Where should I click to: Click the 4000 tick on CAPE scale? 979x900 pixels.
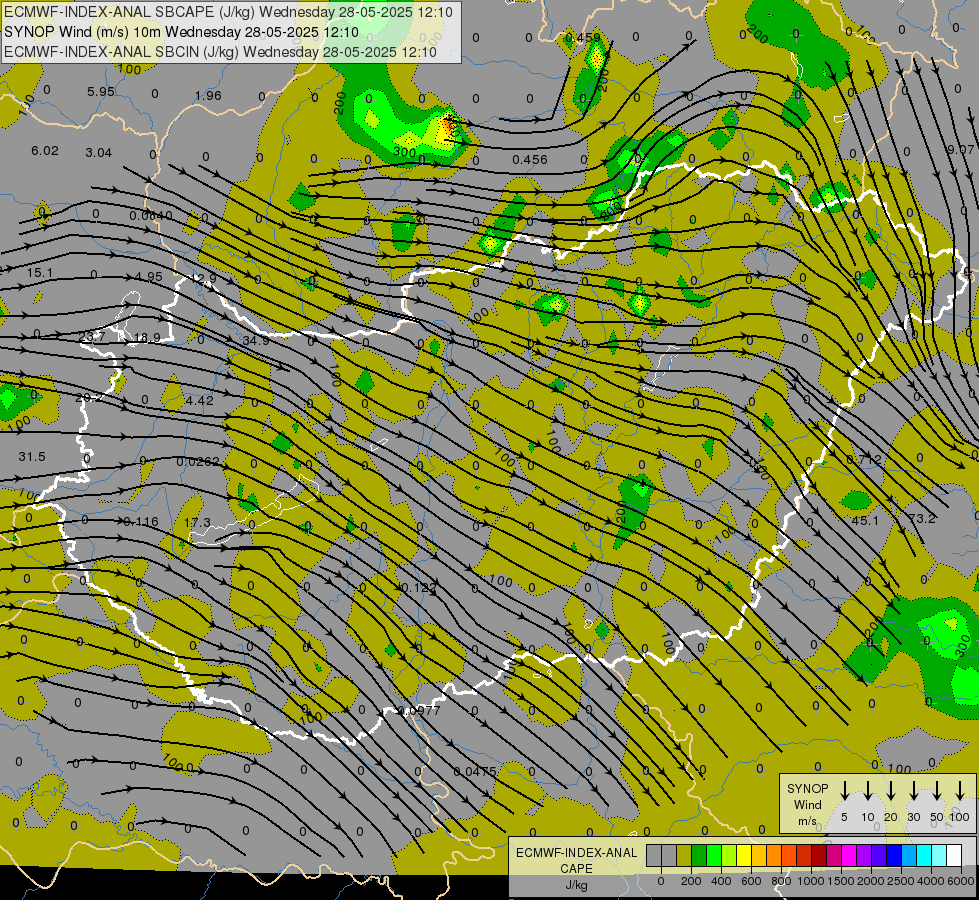930,881
